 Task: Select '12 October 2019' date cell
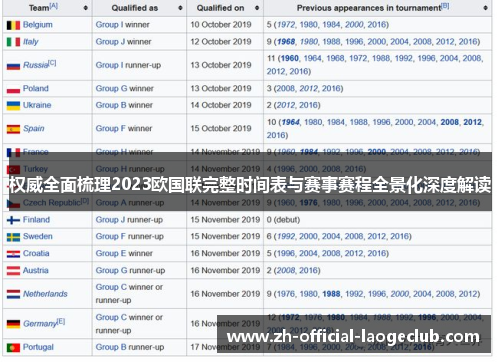[x=225, y=42]
